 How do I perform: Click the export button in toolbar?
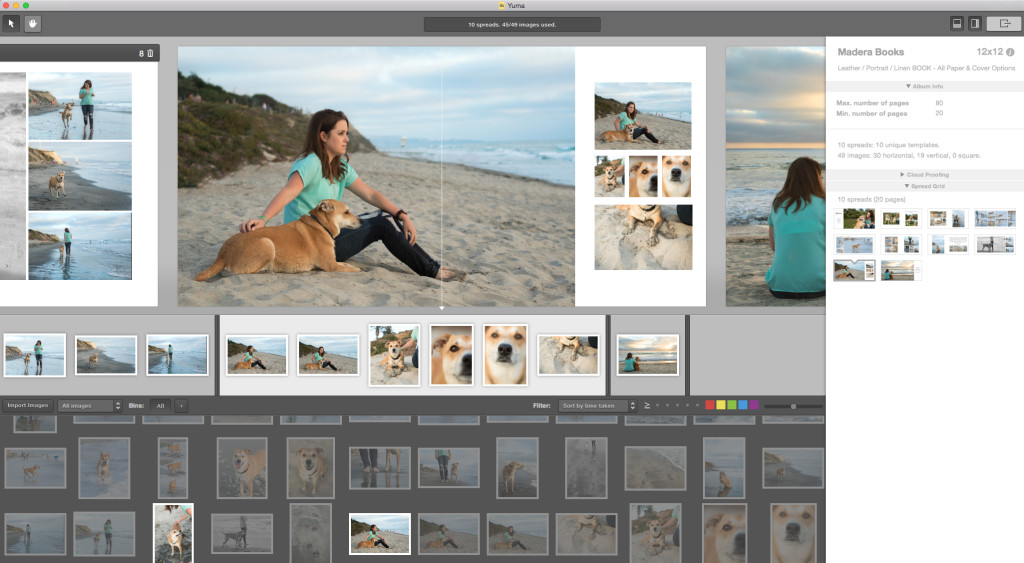[1004, 24]
